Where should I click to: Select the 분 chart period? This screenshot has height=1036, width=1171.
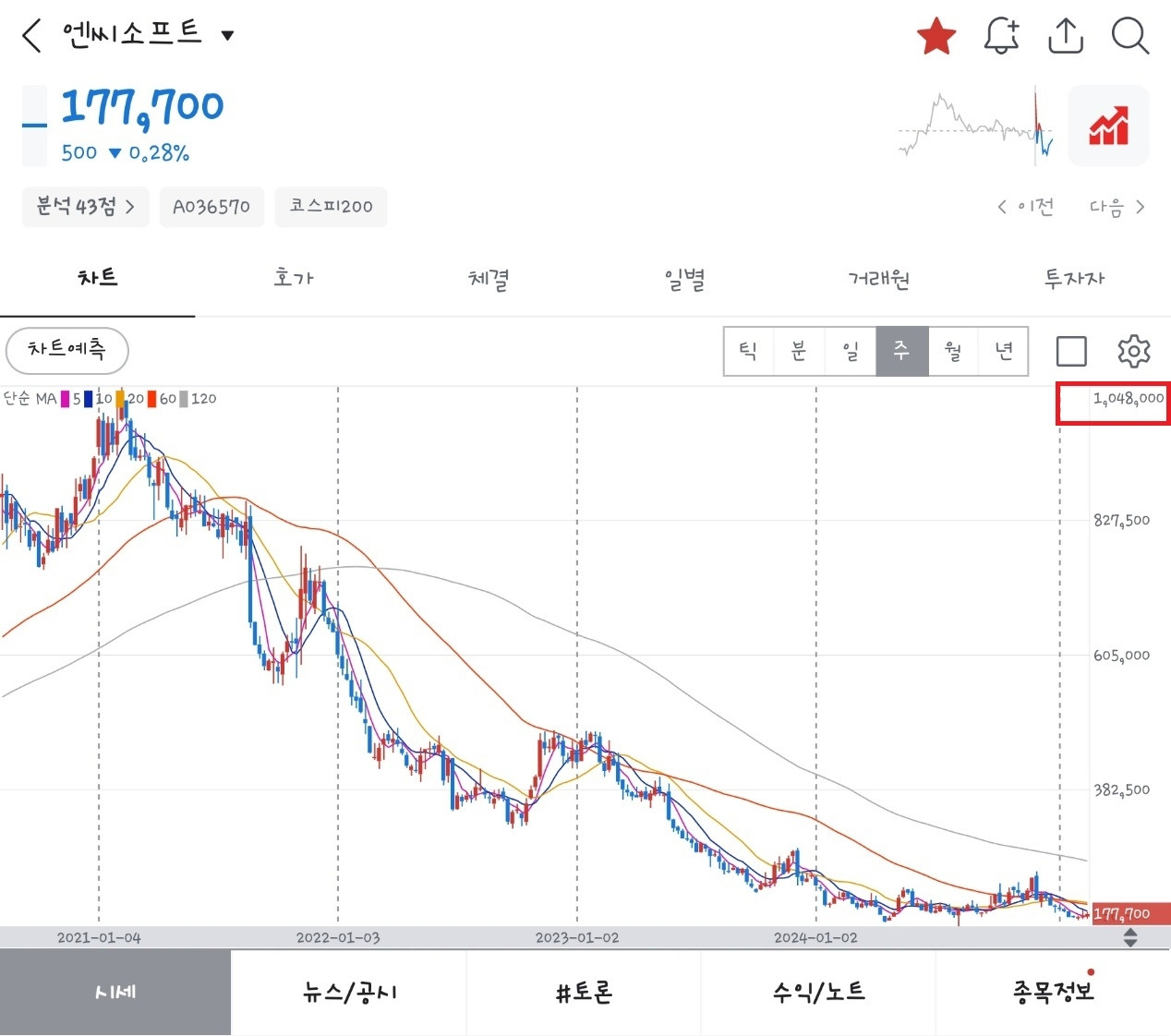pos(799,351)
